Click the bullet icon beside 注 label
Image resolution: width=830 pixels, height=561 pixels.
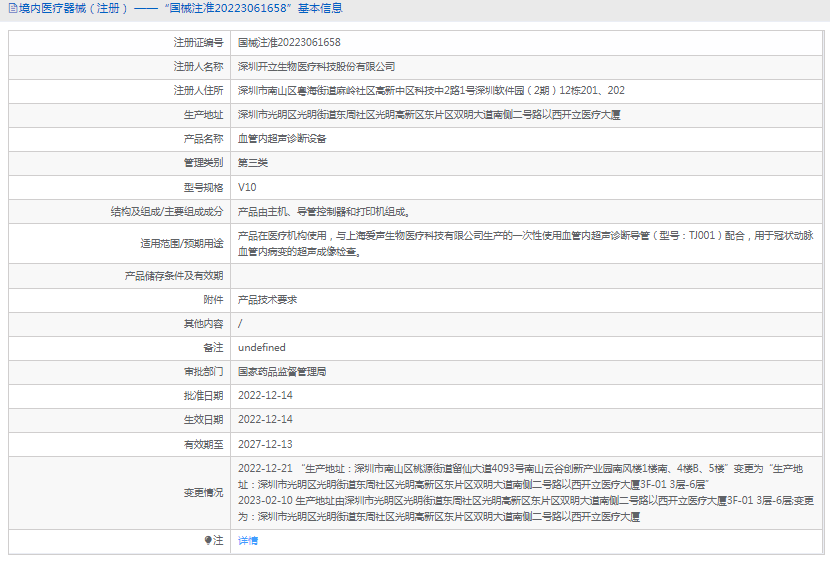[208, 540]
